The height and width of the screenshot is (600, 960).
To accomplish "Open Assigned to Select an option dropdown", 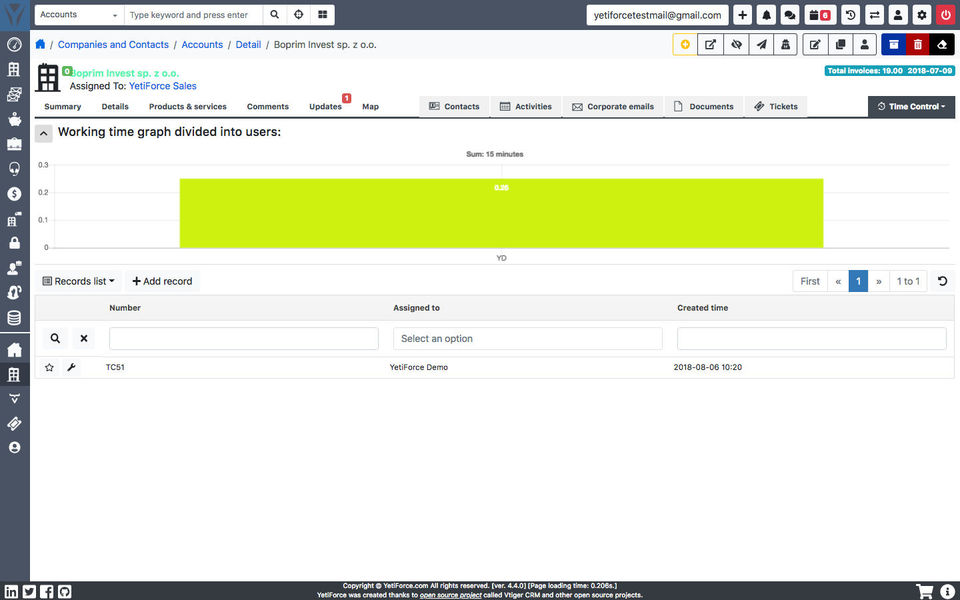I will click(x=527, y=339).
